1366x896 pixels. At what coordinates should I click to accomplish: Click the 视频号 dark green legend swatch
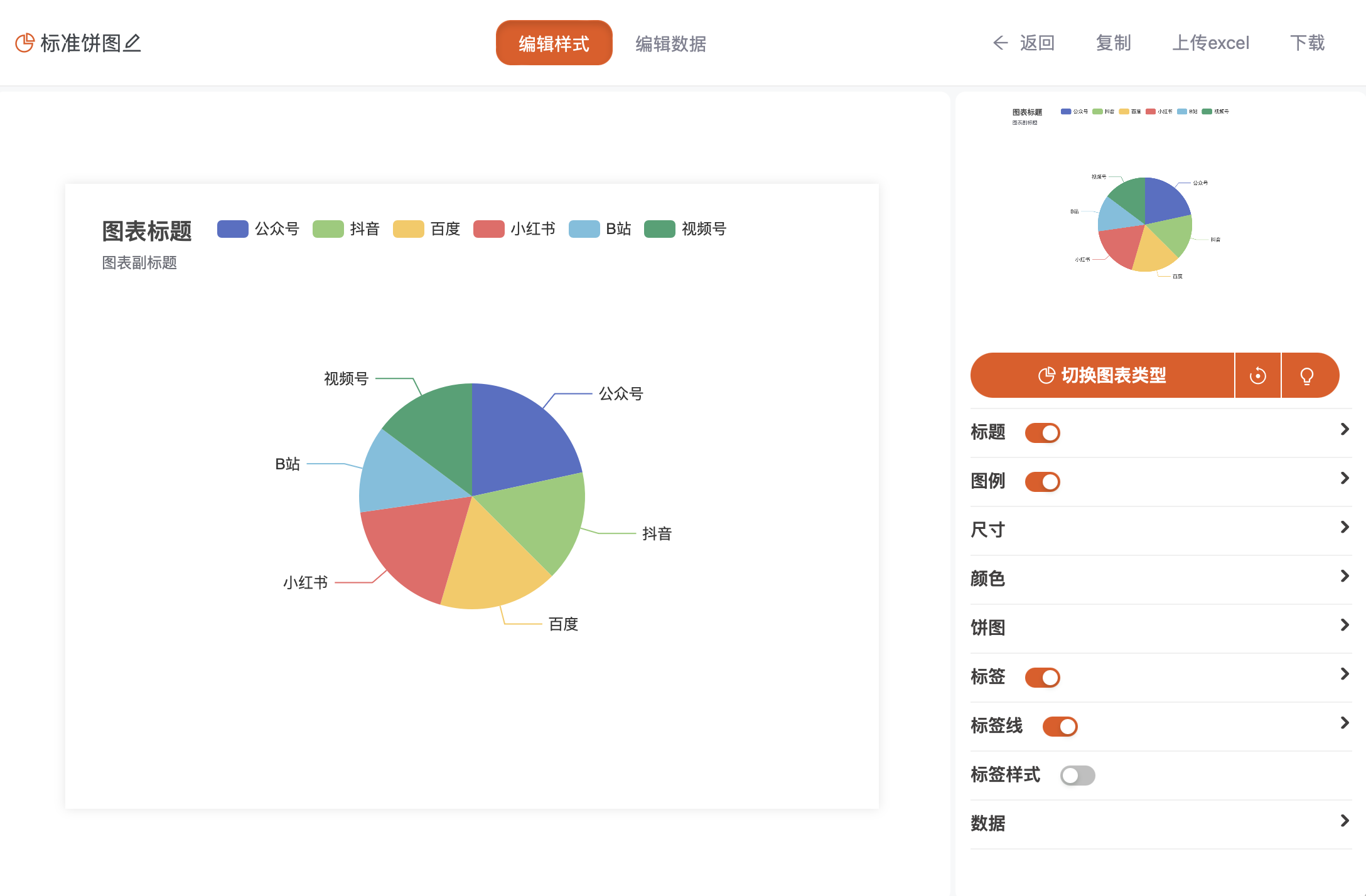click(x=660, y=229)
